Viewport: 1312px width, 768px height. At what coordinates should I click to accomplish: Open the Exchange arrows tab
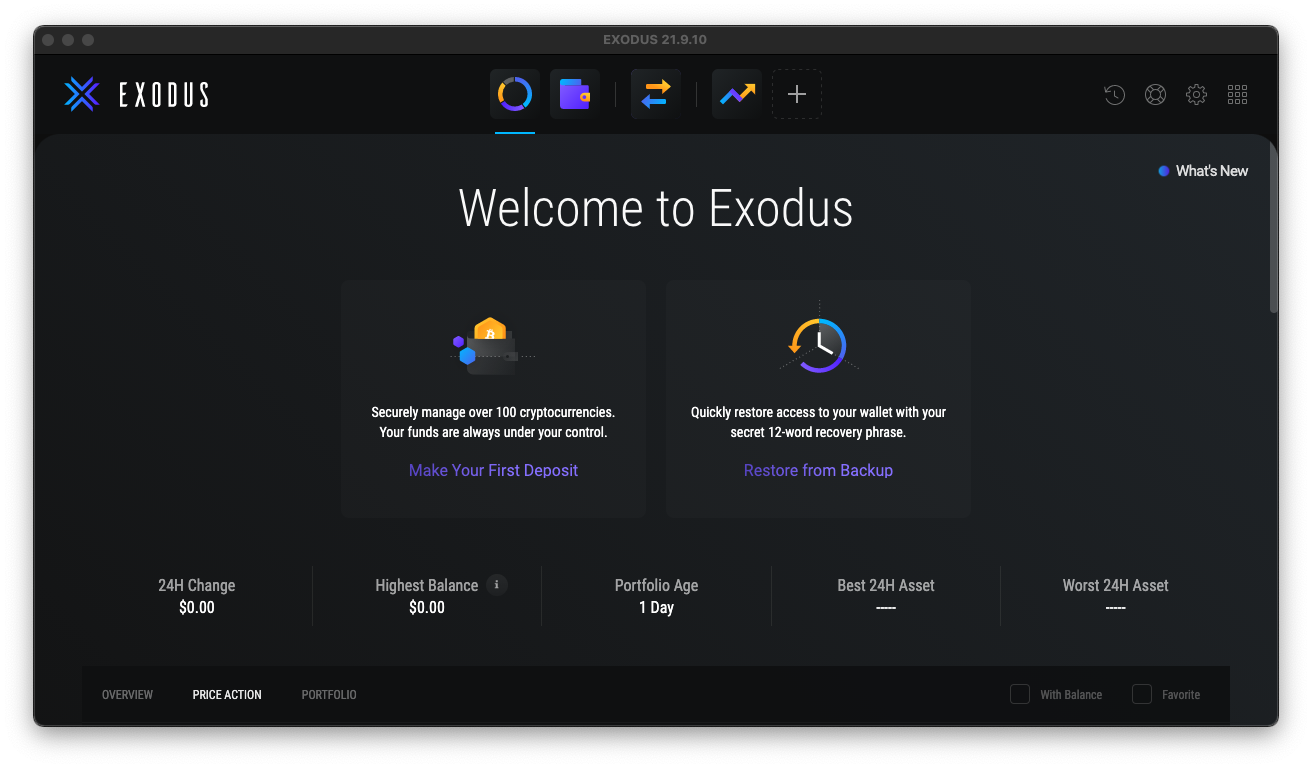tap(656, 94)
